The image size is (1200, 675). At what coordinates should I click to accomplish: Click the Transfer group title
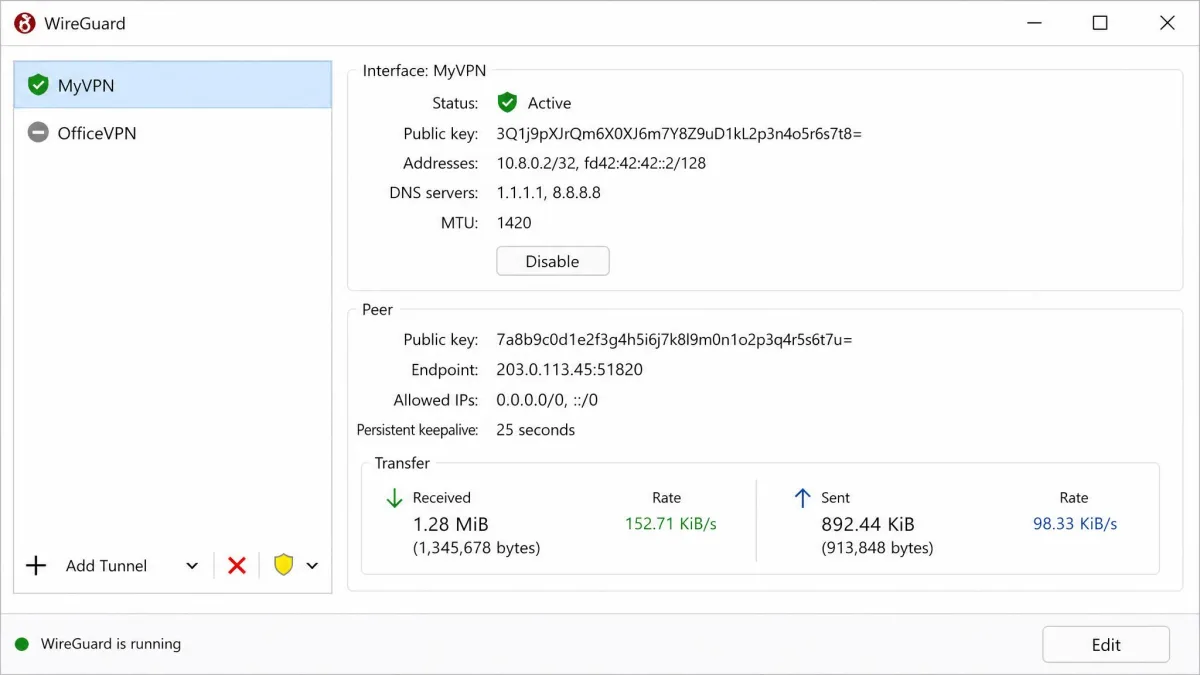tap(402, 463)
